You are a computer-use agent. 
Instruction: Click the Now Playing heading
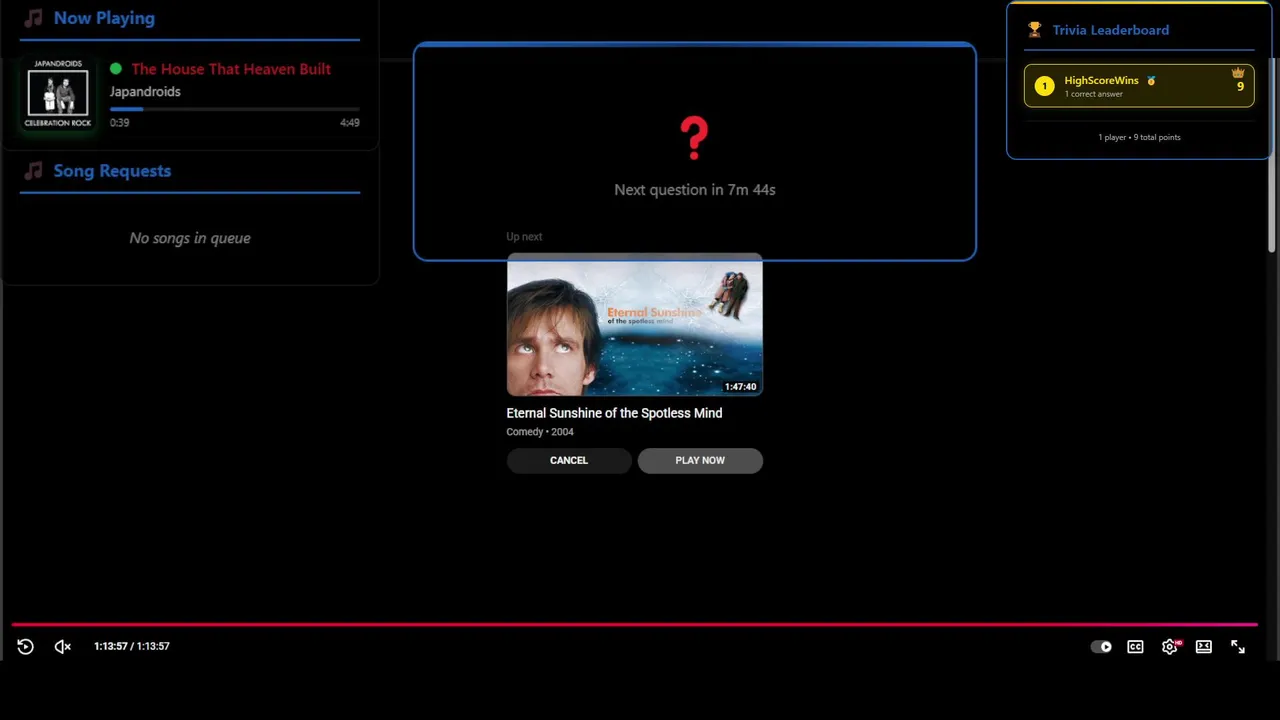click(104, 18)
